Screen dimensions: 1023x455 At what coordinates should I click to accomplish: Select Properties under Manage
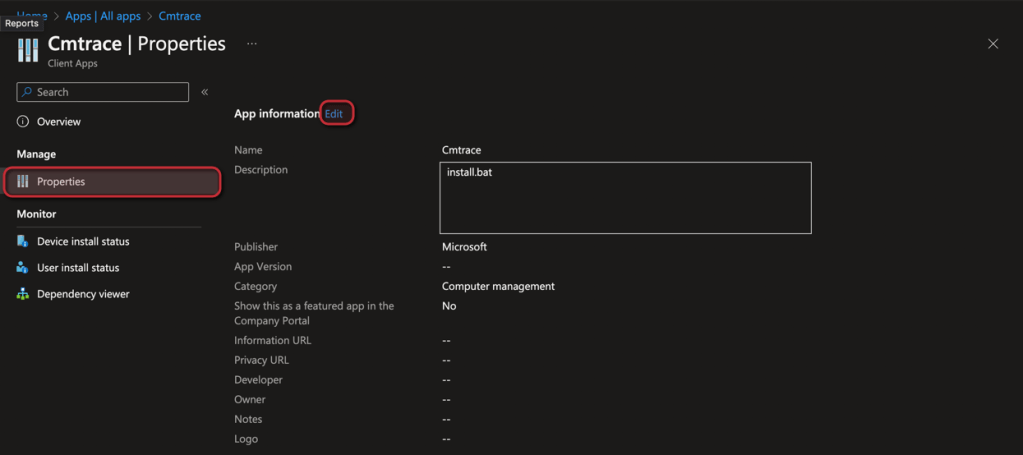pyautogui.click(x=61, y=182)
